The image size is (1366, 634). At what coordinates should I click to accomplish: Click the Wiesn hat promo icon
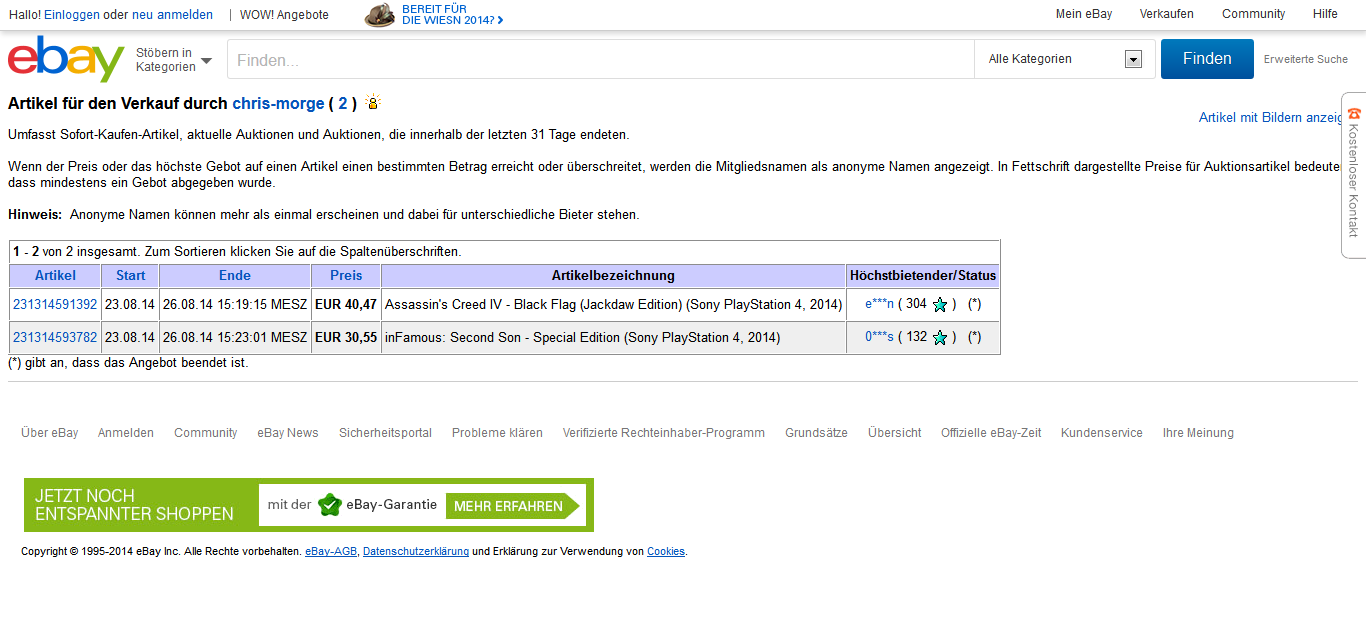379,15
